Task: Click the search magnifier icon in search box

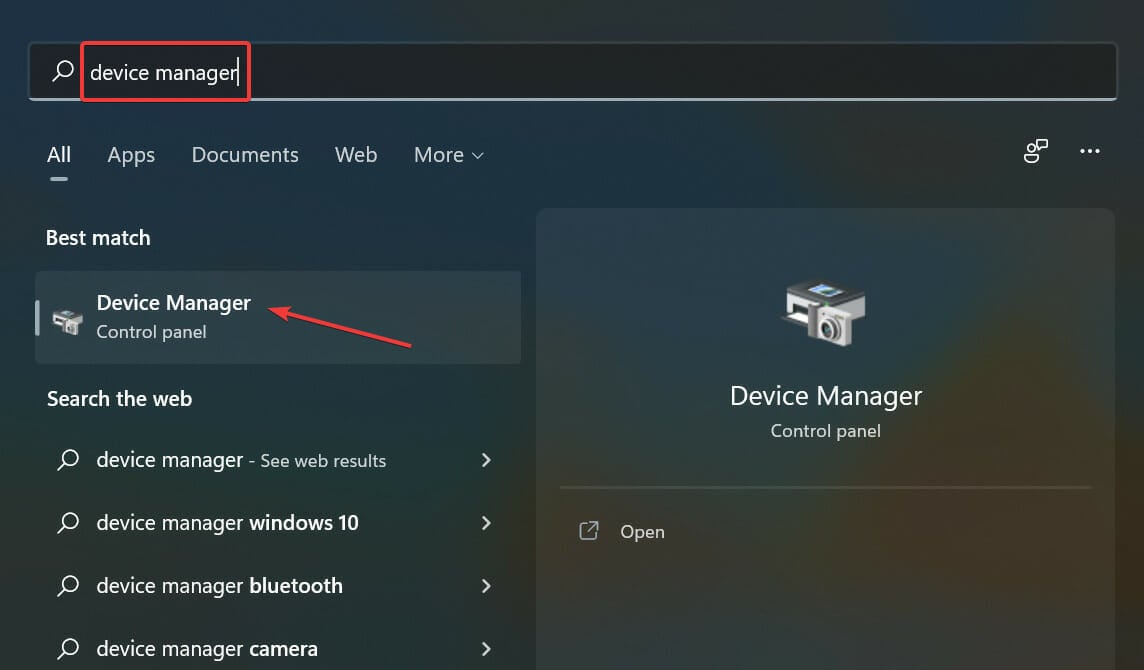Action: click(x=63, y=72)
